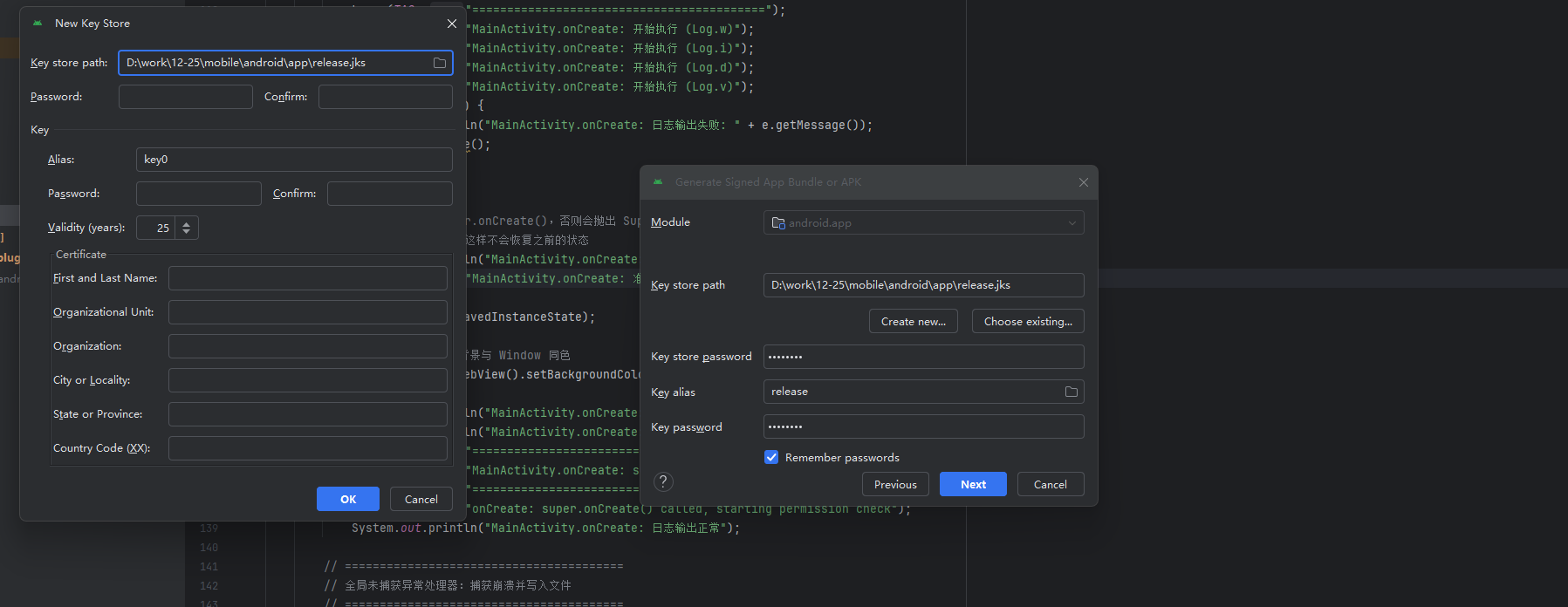Focus the key store Confirm password field
The width and height of the screenshot is (1568, 607).
(x=386, y=97)
